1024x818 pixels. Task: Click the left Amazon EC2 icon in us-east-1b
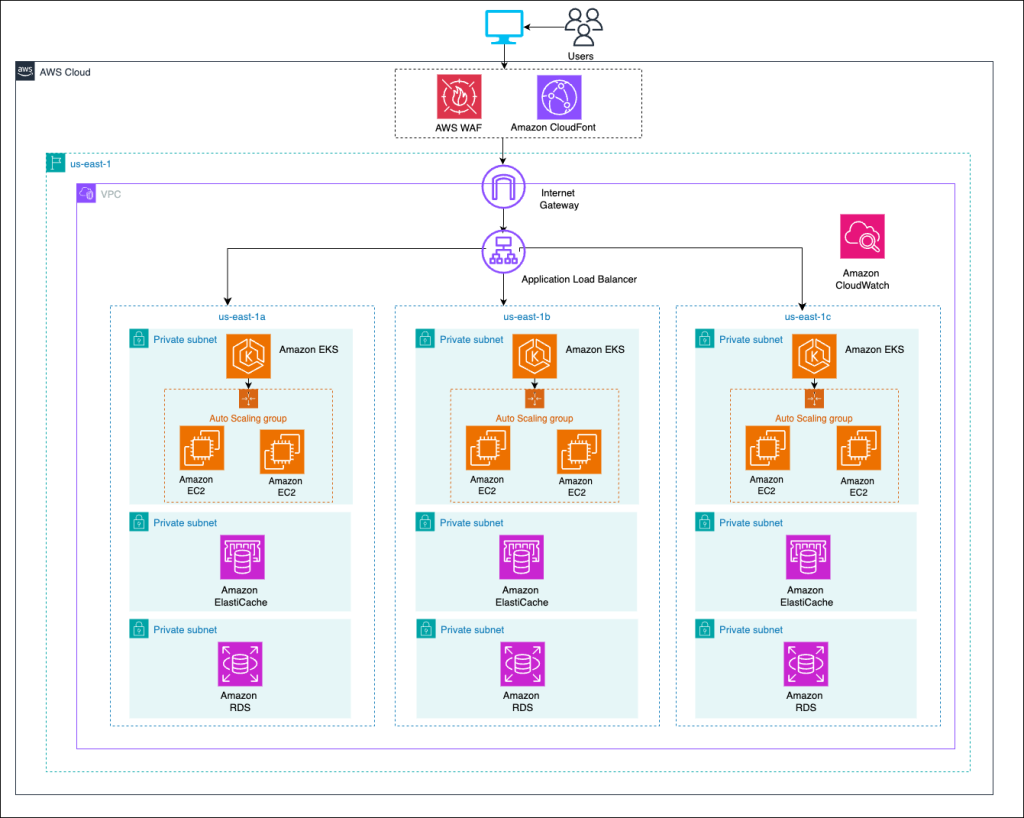[x=488, y=449]
